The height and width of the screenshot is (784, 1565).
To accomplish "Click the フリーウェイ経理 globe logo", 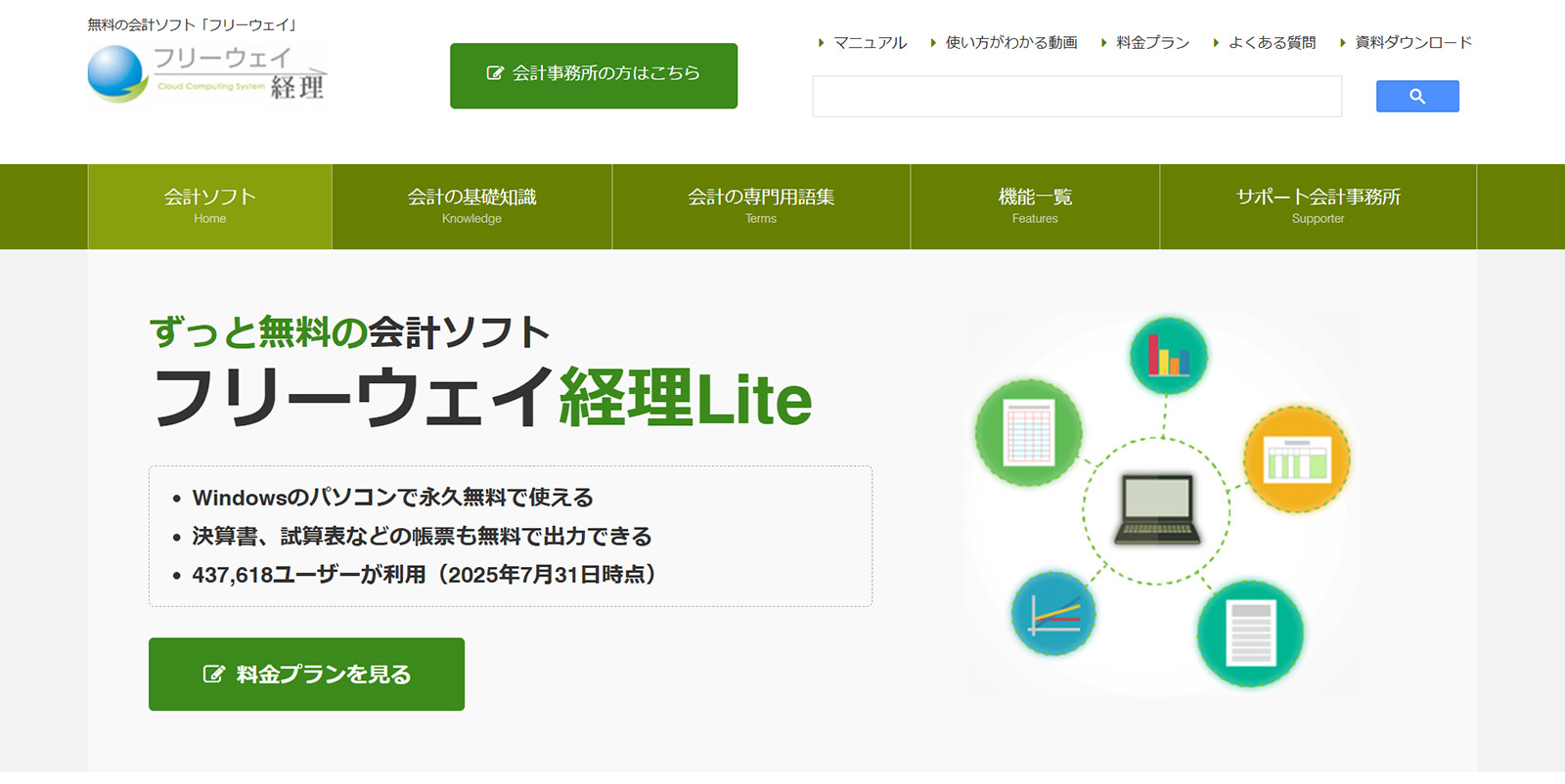I will [206, 73].
